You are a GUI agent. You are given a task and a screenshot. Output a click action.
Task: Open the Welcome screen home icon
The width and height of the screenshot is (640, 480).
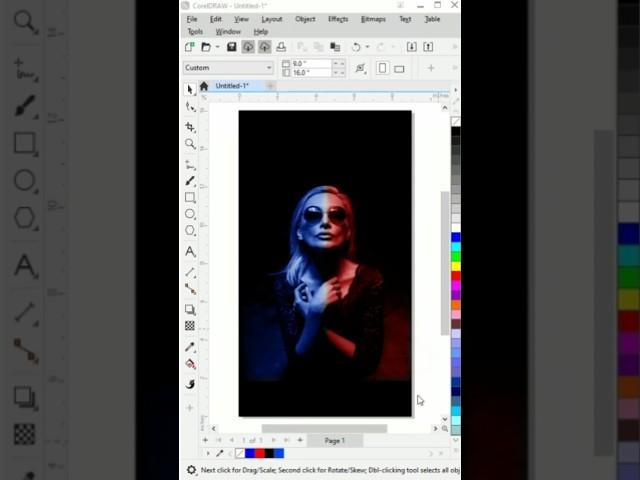click(204, 86)
